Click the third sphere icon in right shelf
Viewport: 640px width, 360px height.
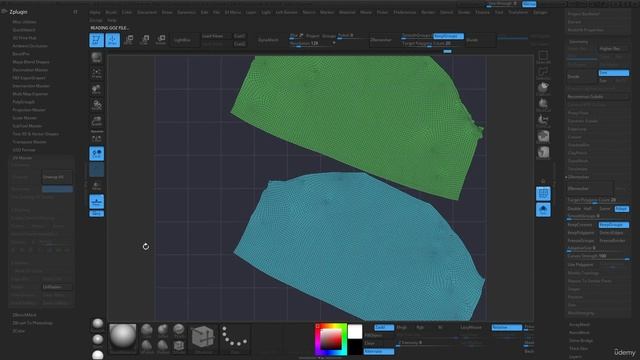tap(543, 88)
